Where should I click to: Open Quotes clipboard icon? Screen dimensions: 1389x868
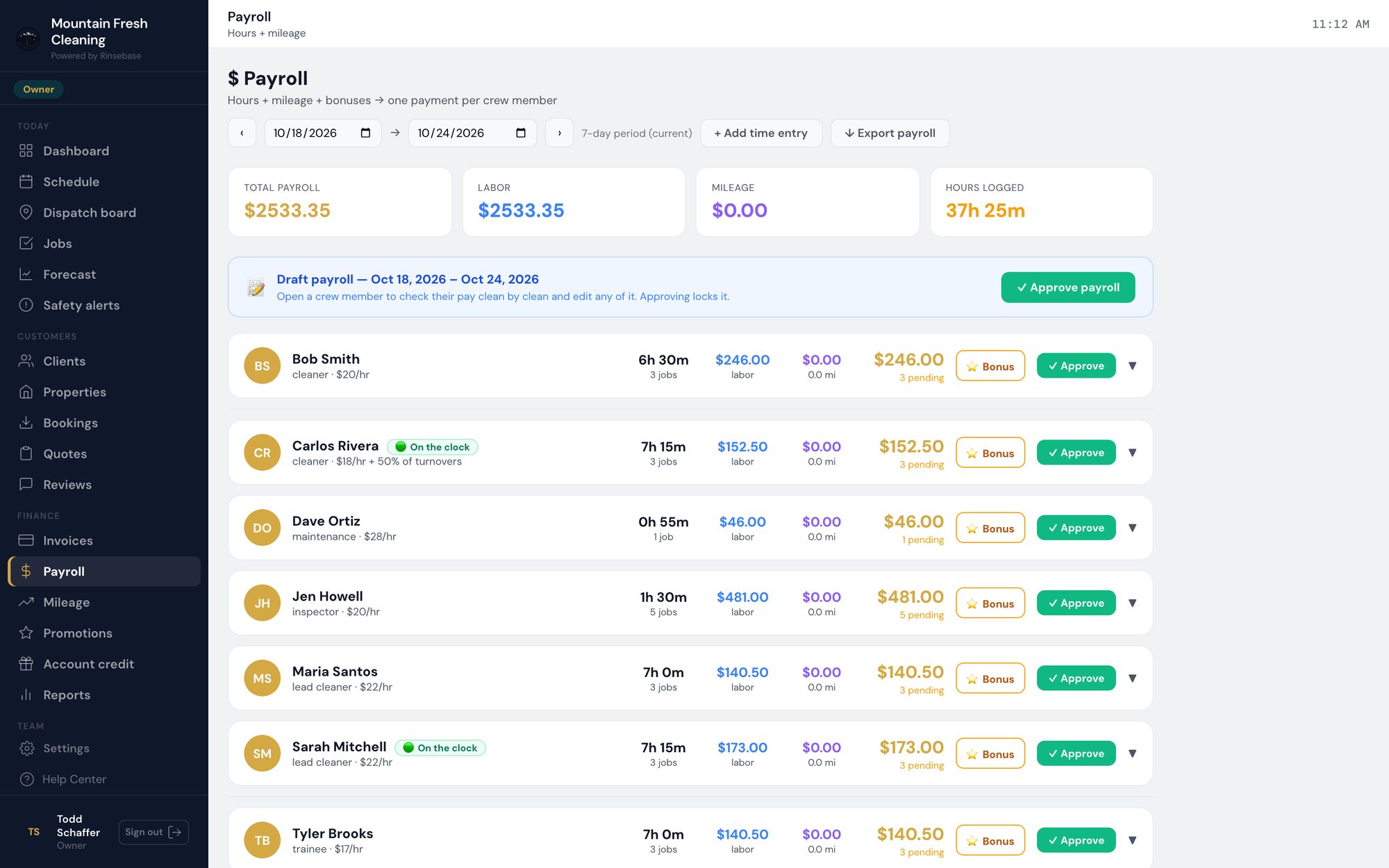point(26,454)
